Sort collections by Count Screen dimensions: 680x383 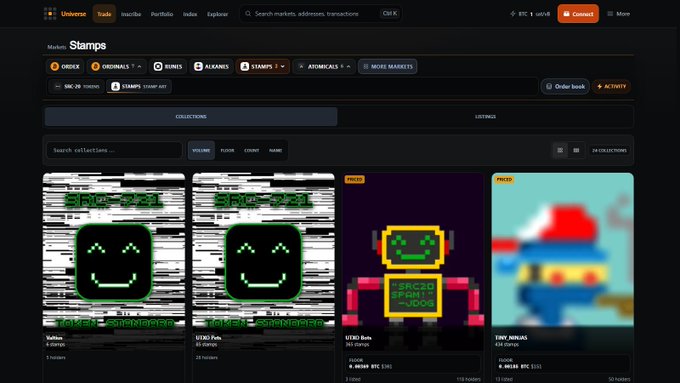click(x=252, y=150)
